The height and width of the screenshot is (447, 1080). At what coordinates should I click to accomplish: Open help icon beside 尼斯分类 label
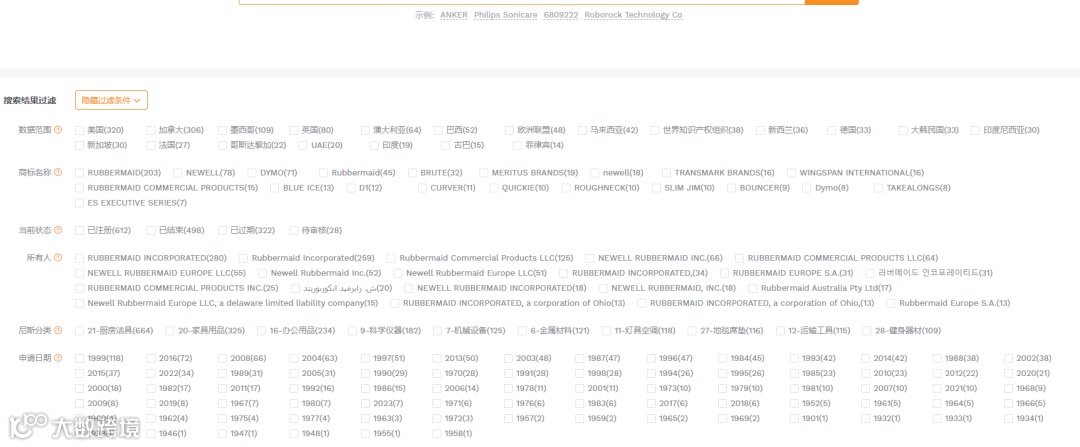tap(58, 331)
